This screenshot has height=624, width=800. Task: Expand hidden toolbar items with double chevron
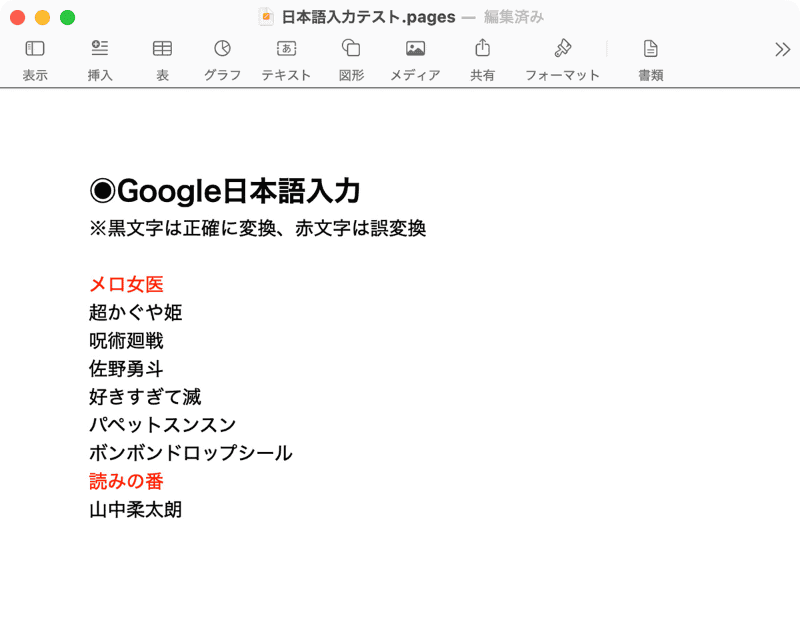pos(782,49)
